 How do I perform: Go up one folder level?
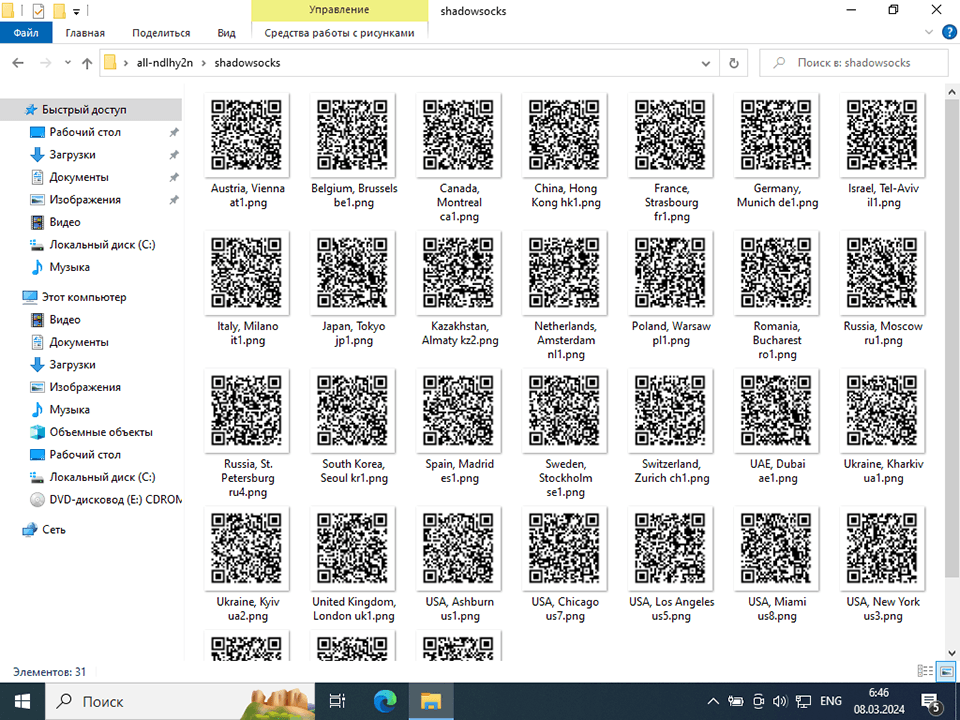(87, 62)
